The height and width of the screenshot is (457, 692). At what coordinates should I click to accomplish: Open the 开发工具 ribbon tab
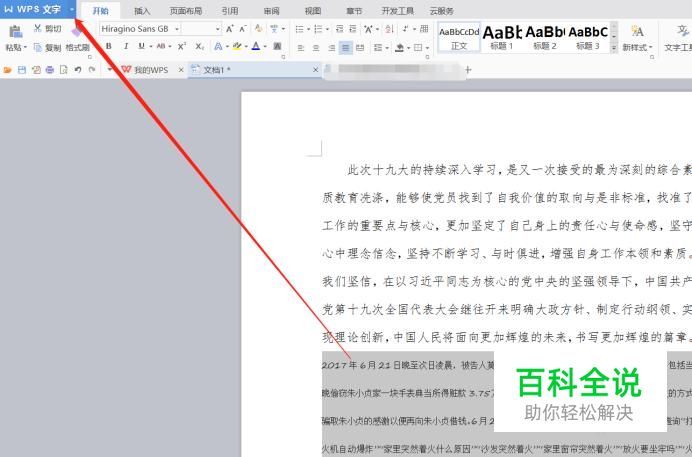pyautogui.click(x=398, y=11)
